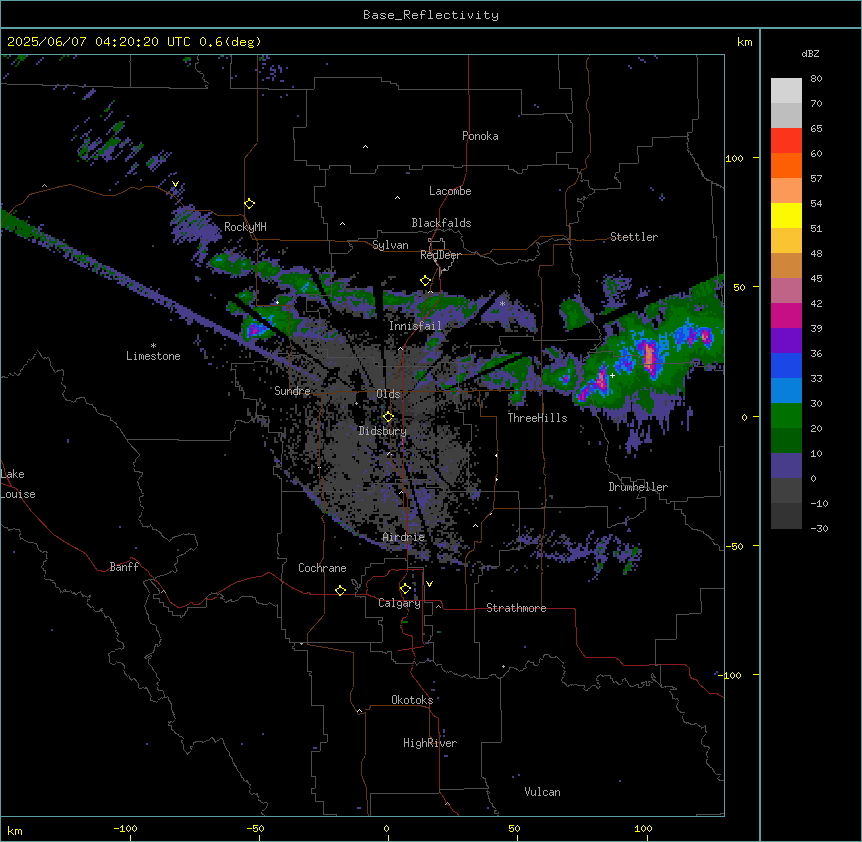The height and width of the screenshot is (842, 862).
Task: Select the Lacombe label on the map
Action: pyautogui.click(x=450, y=191)
